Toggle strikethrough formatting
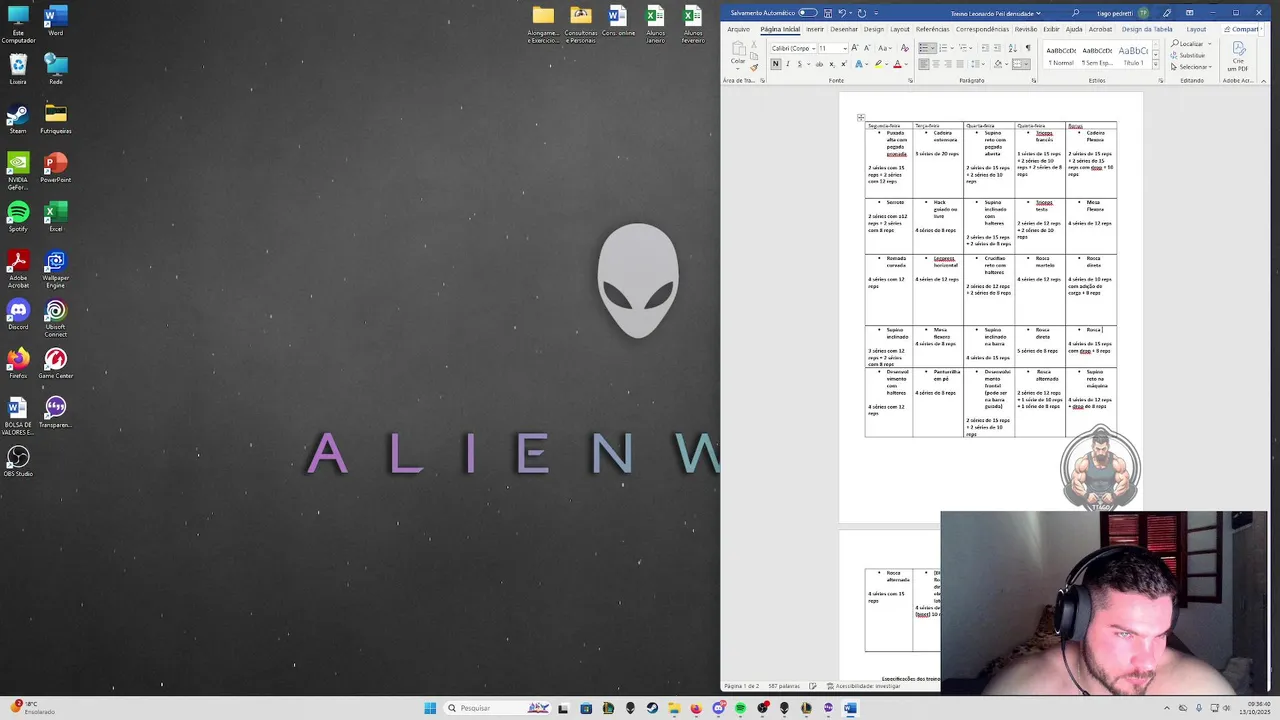Screen dimensions: 1280x720 click(819, 64)
